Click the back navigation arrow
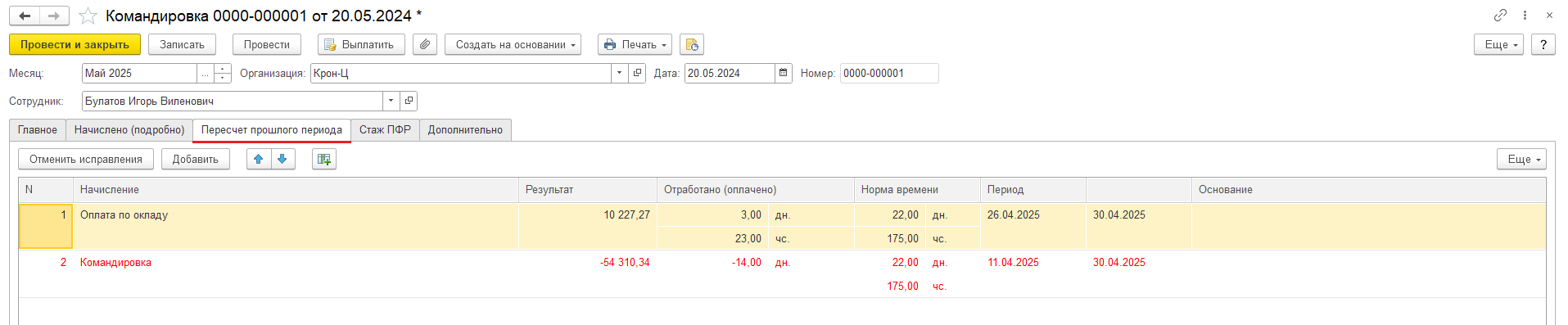Image resolution: width=1568 pixels, height=325 pixels. tap(25, 16)
